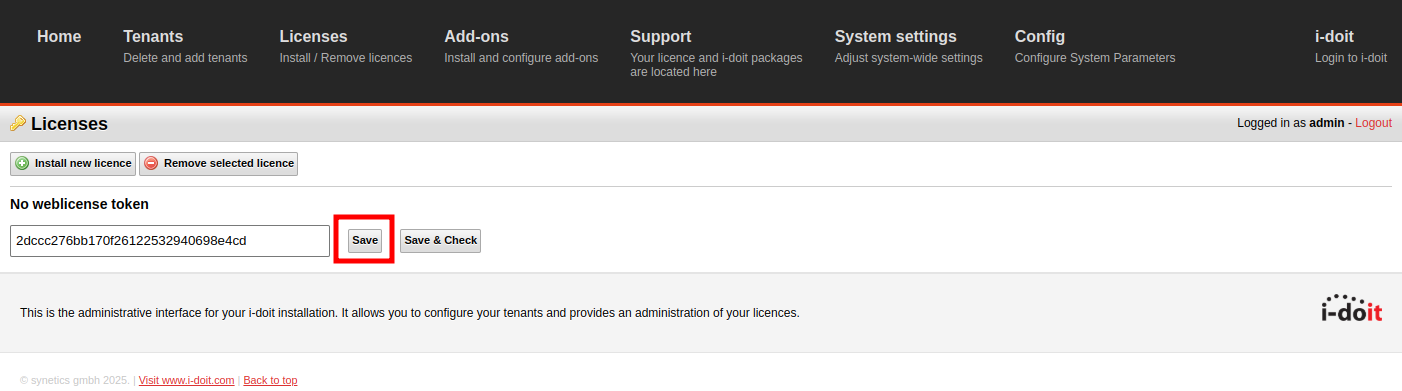1402x391 pixels.
Task: Follow the Visit www.i-doit.com link
Action: (x=186, y=380)
